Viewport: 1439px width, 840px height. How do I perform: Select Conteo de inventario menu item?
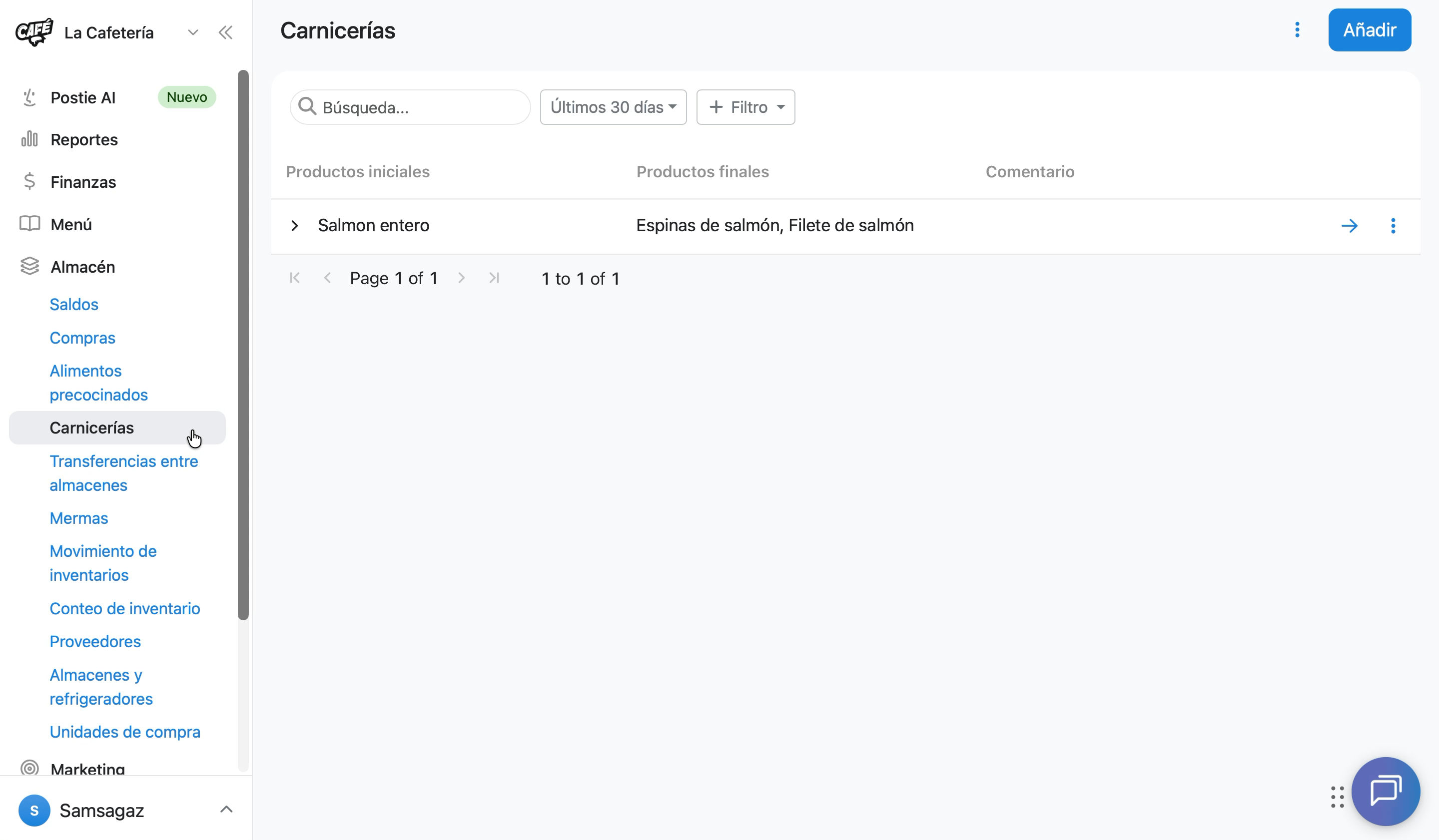[x=125, y=608]
